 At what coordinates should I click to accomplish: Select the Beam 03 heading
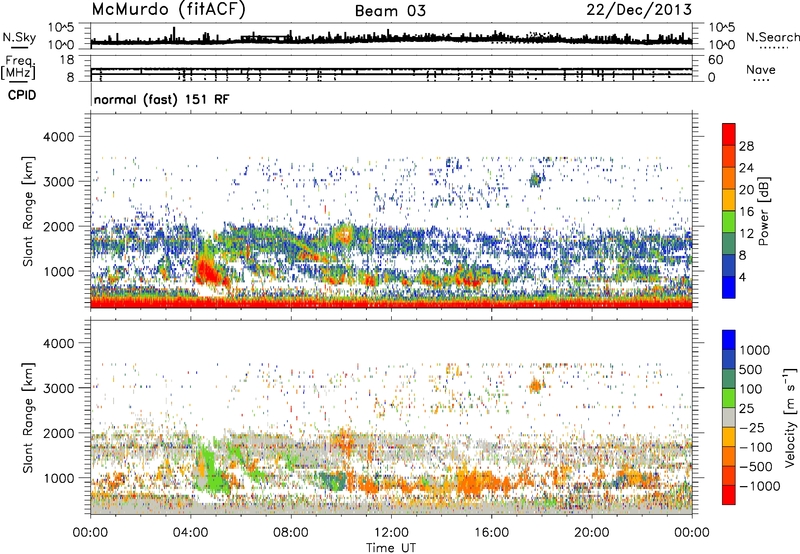390,11
